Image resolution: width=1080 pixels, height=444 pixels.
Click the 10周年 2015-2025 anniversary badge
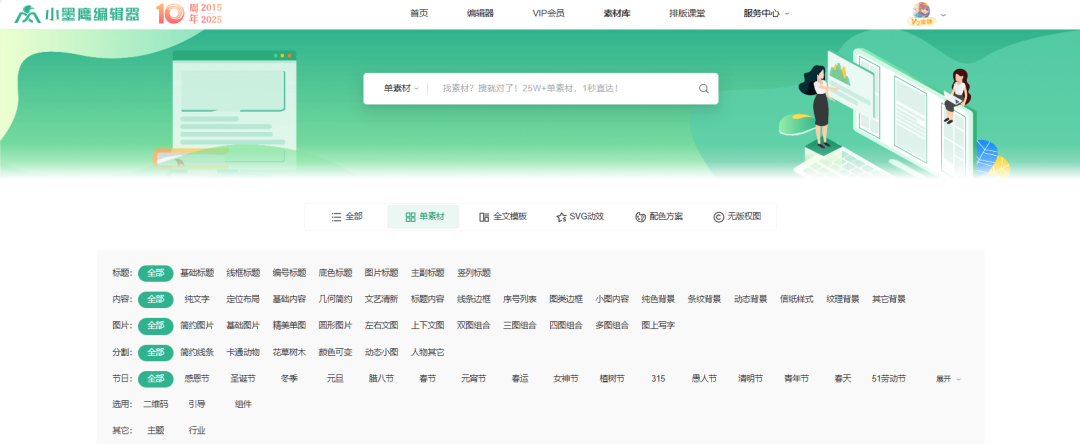[189, 13]
